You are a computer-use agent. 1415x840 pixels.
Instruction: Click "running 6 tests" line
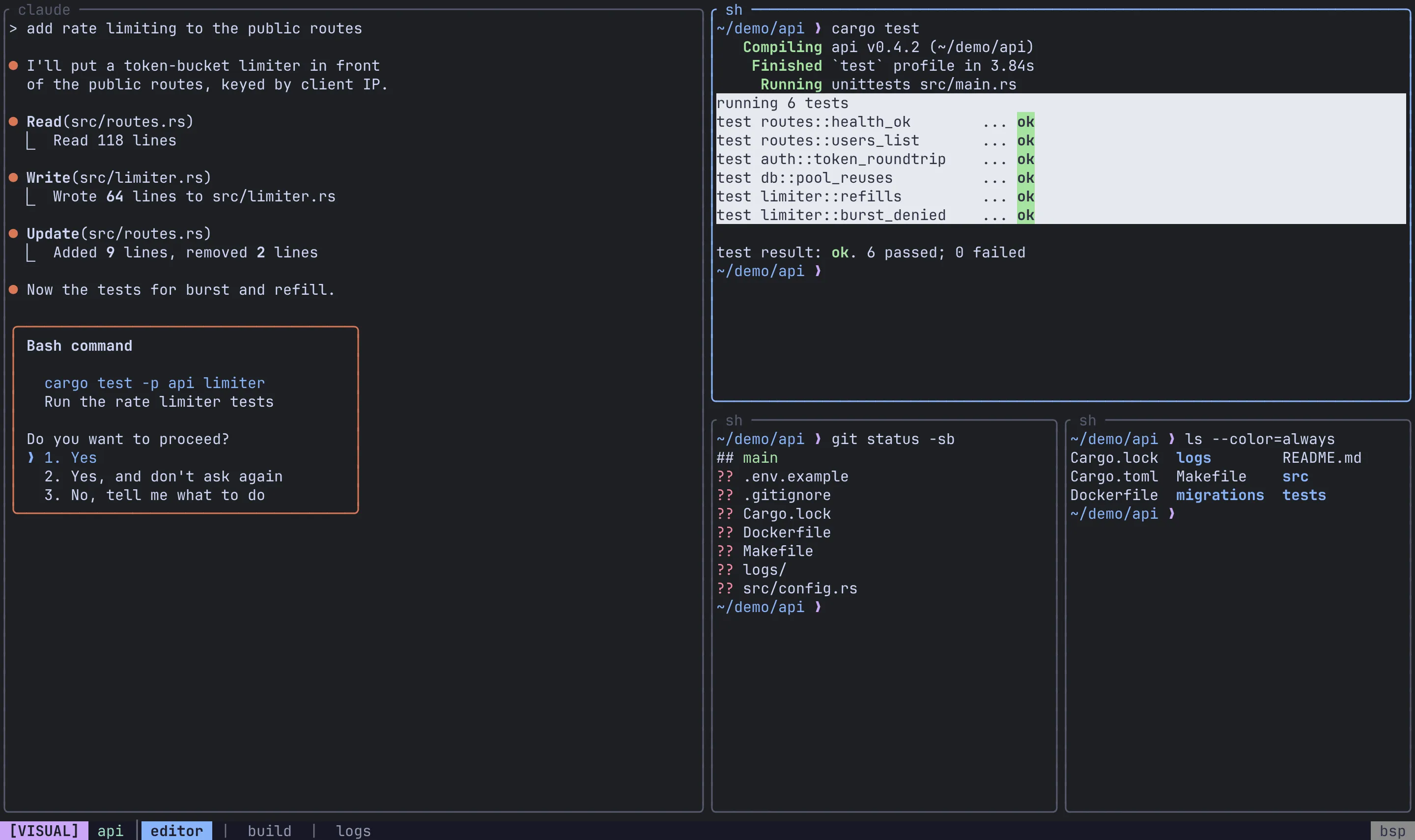click(x=782, y=103)
